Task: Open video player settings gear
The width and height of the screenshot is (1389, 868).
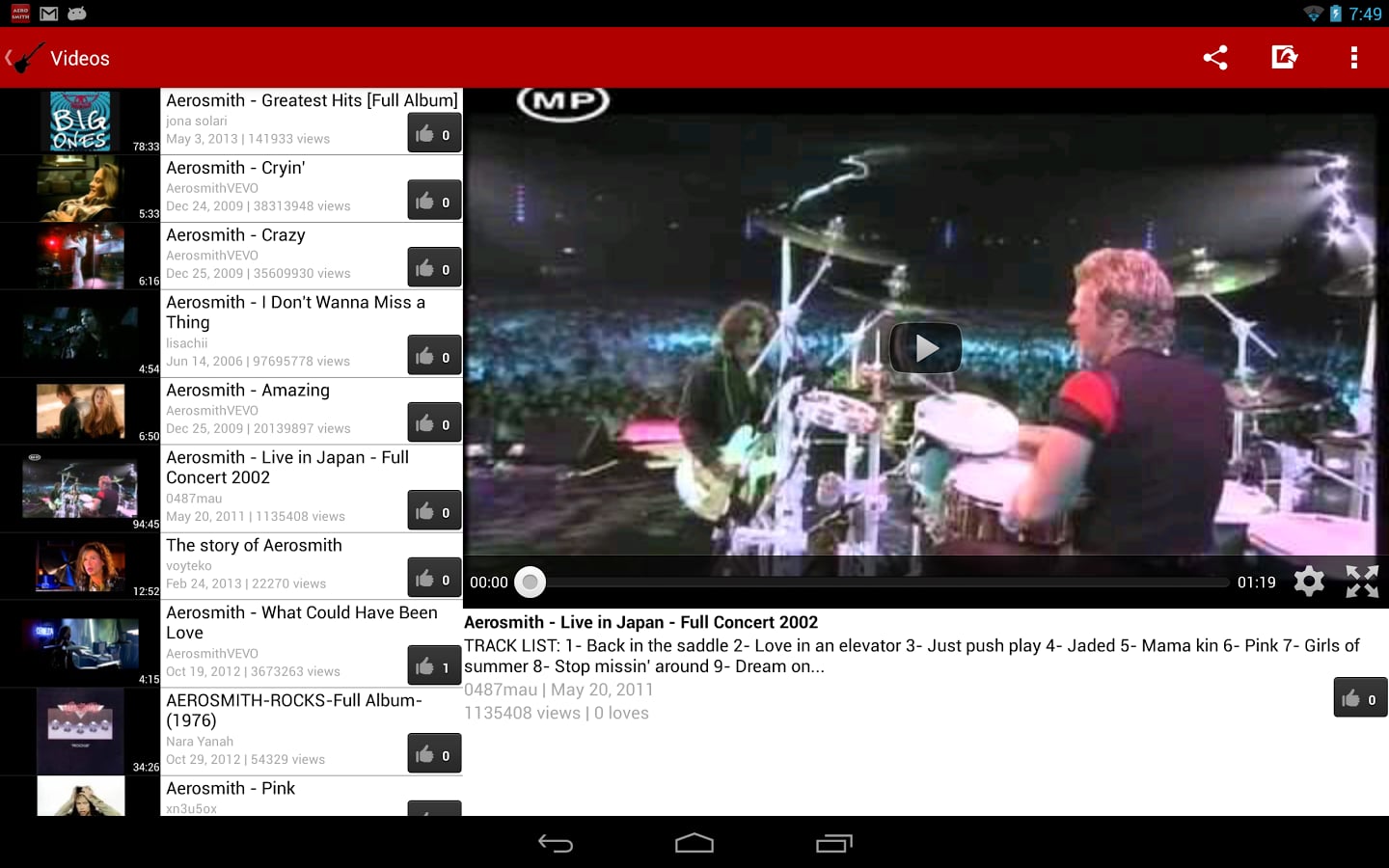Action: (1309, 582)
